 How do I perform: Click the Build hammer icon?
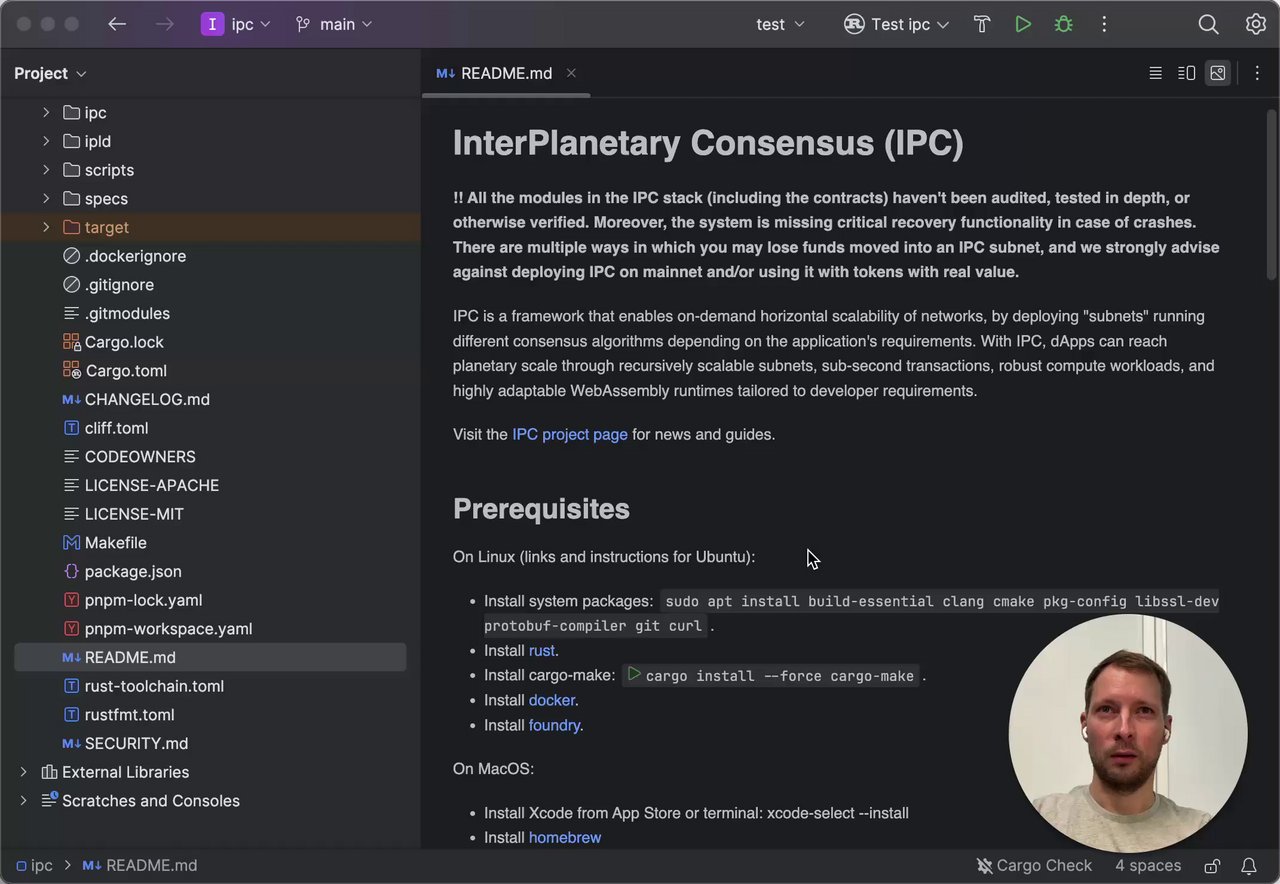pyautogui.click(x=982, y=24)
